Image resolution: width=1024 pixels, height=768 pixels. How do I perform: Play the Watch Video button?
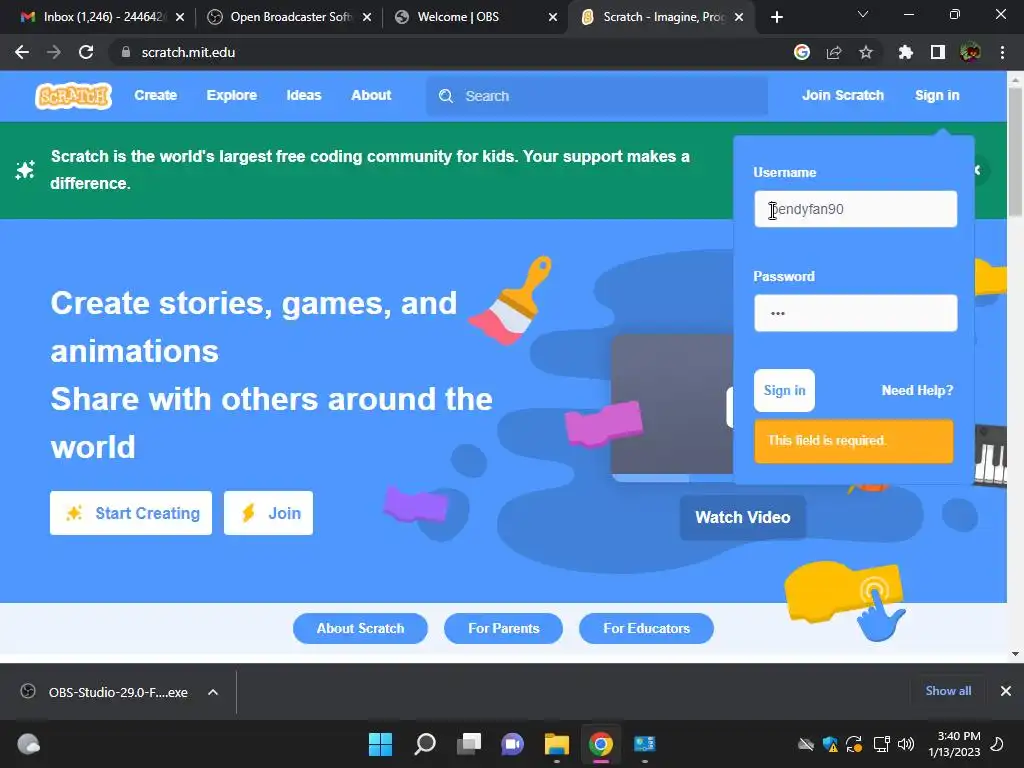point(743,517)
